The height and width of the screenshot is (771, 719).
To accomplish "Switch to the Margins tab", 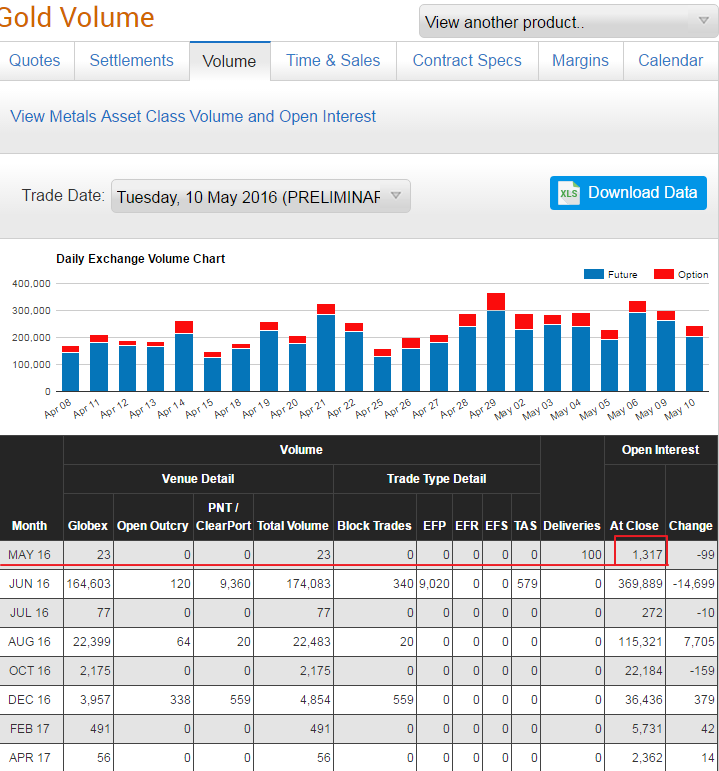I will click(x=580, y=60).
